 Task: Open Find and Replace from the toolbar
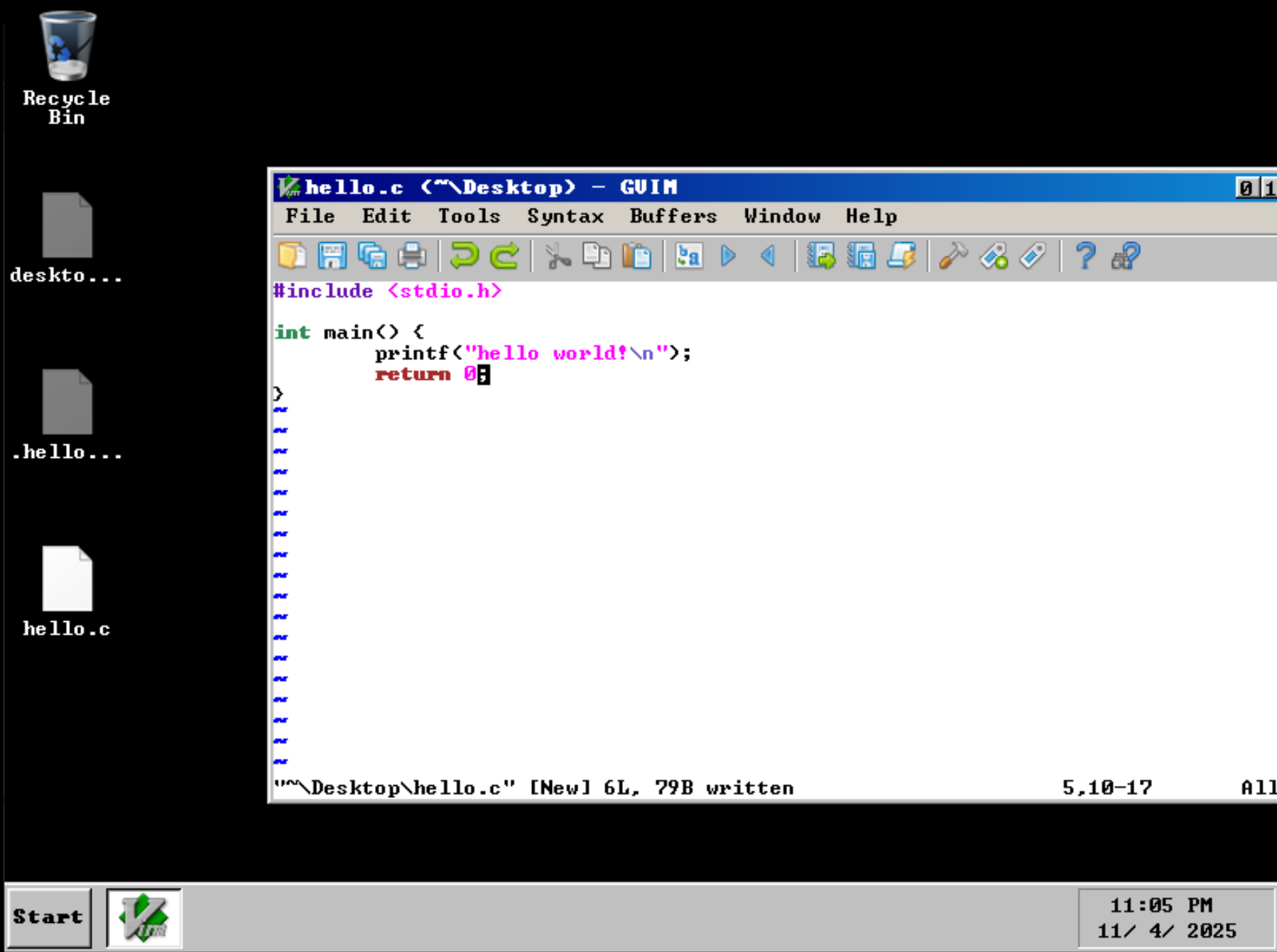click(689, 256)
